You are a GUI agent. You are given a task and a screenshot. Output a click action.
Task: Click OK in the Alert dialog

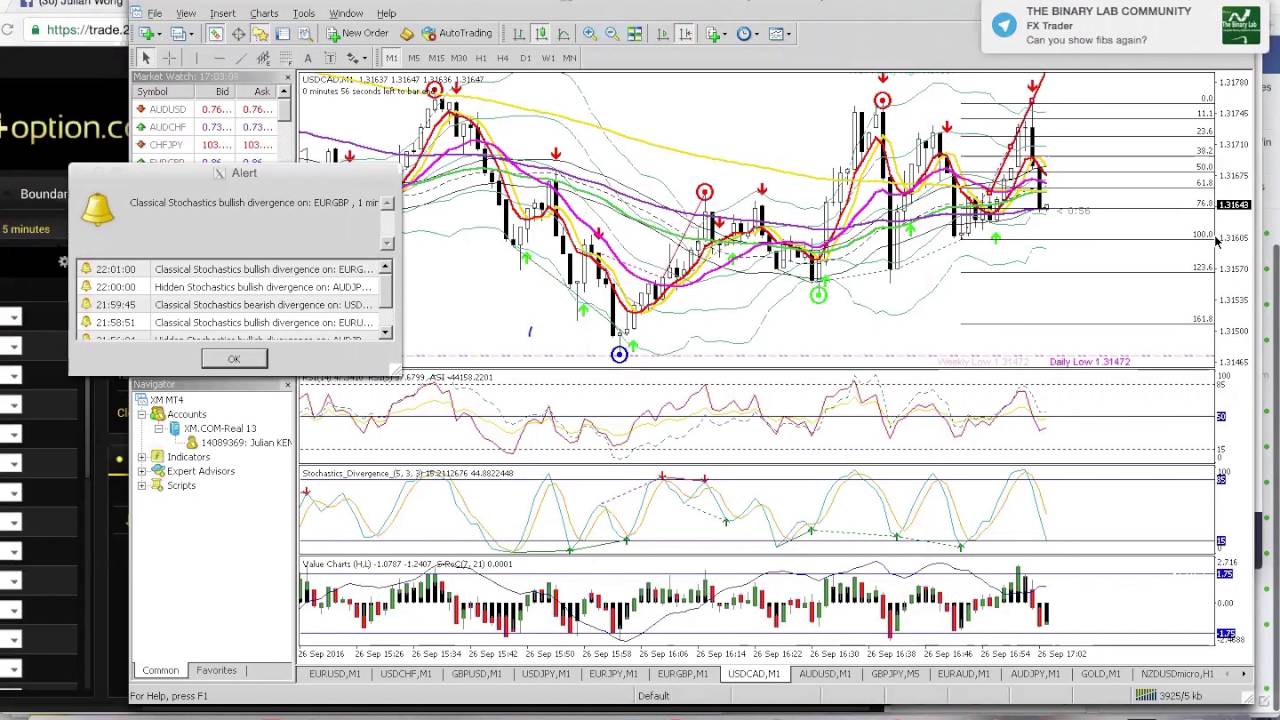(234, 359)
